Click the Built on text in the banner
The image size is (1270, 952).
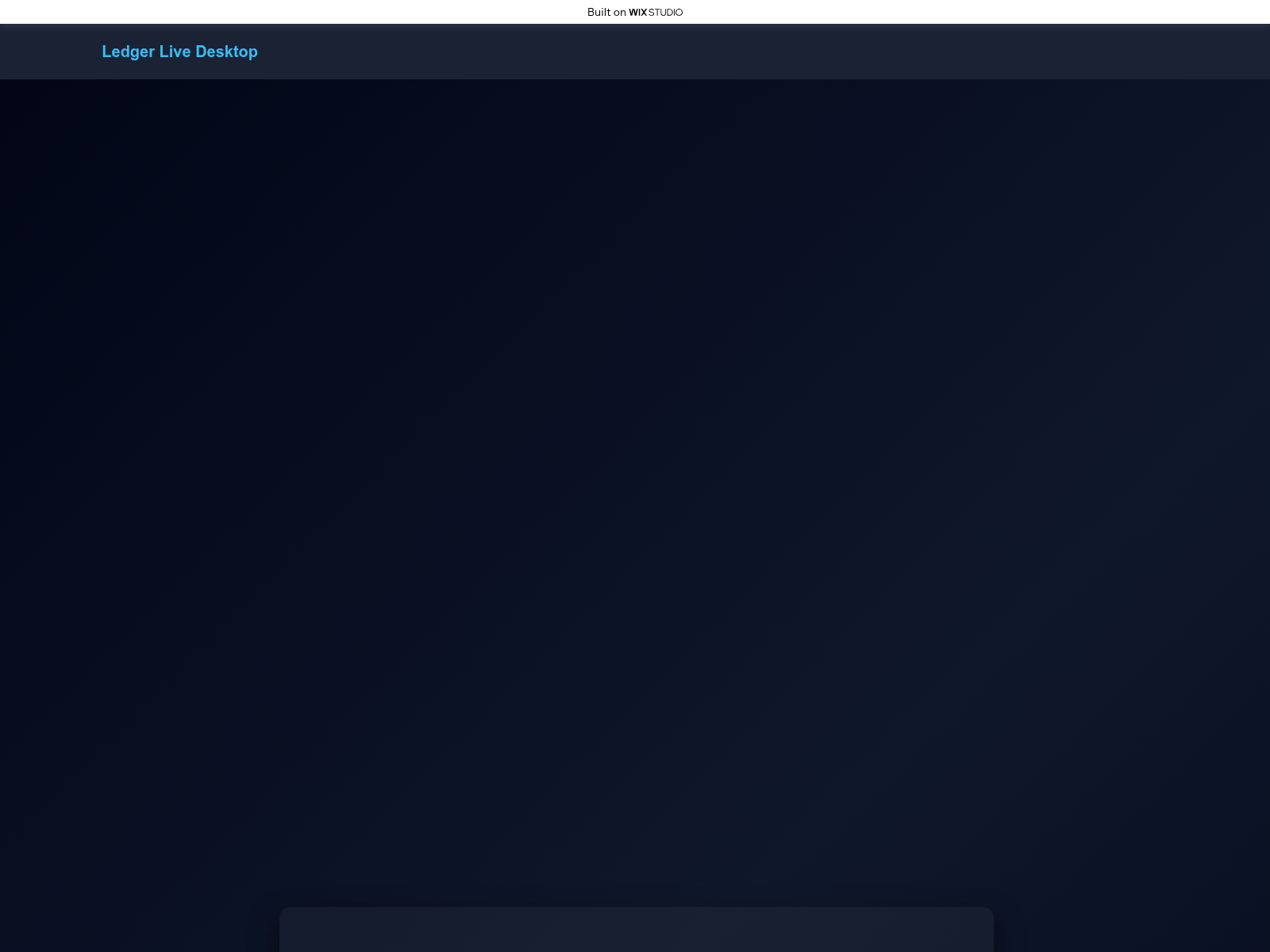[603, 12]
